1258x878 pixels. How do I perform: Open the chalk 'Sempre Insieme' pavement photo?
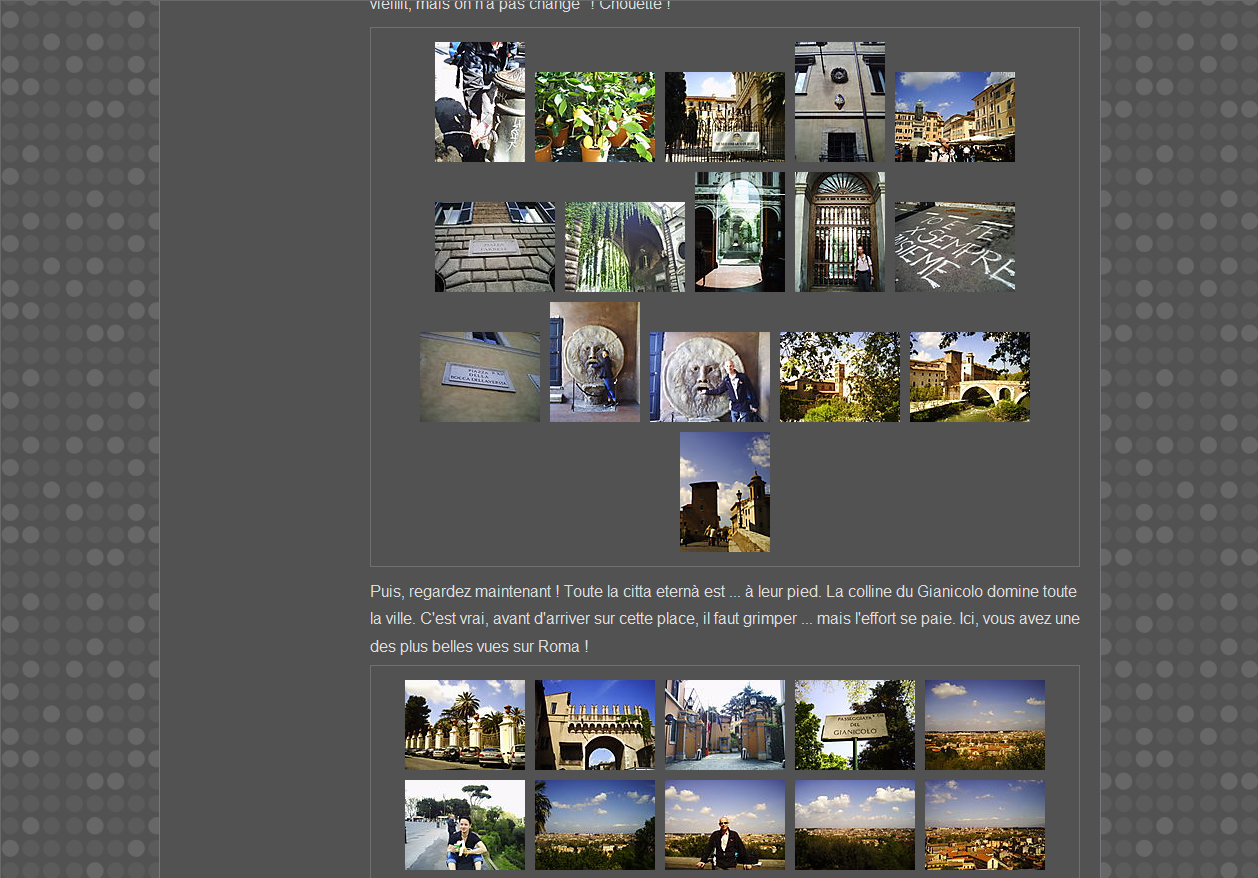pos(954,247)
